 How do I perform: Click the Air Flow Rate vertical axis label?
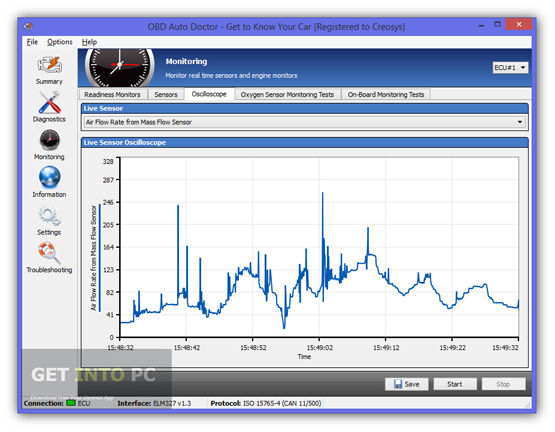tap(94, 258)
